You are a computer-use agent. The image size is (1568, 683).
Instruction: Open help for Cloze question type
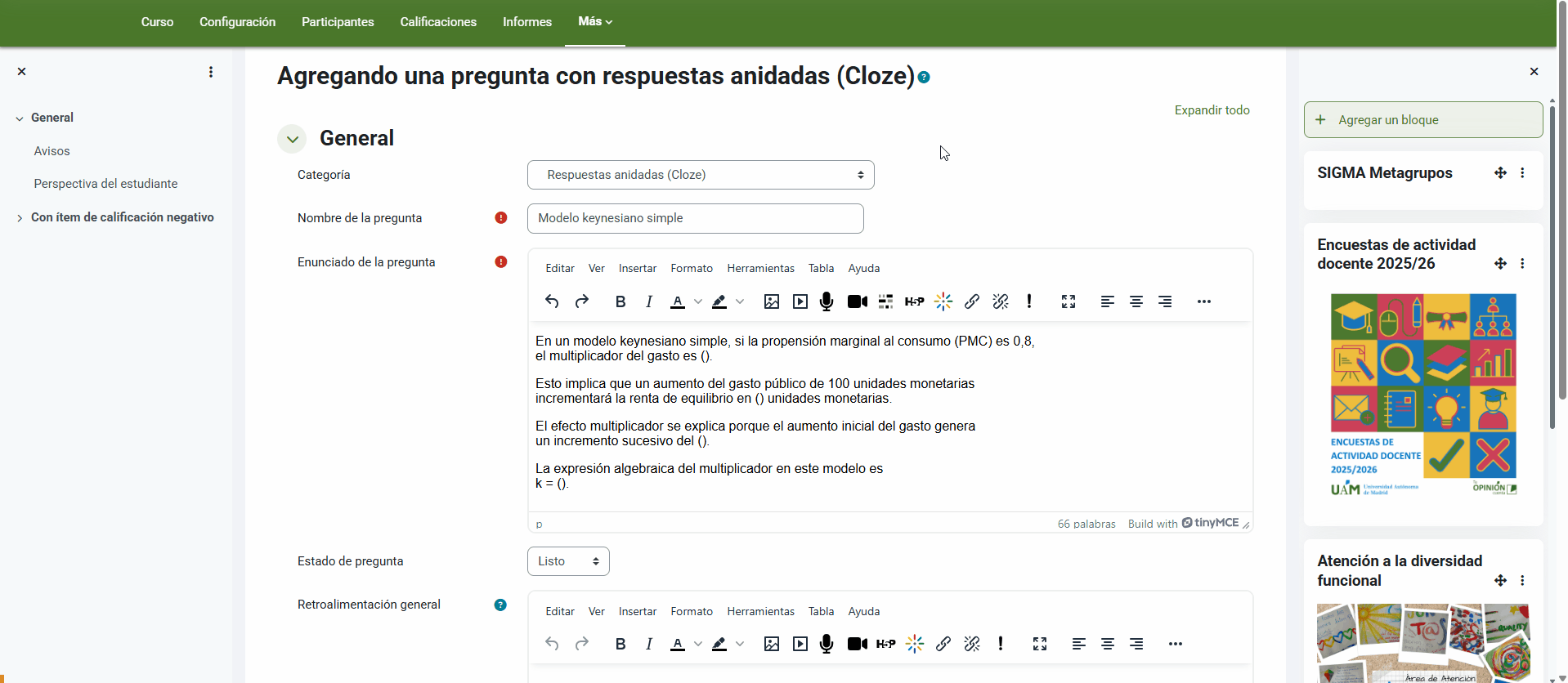[x=924, y=78]
